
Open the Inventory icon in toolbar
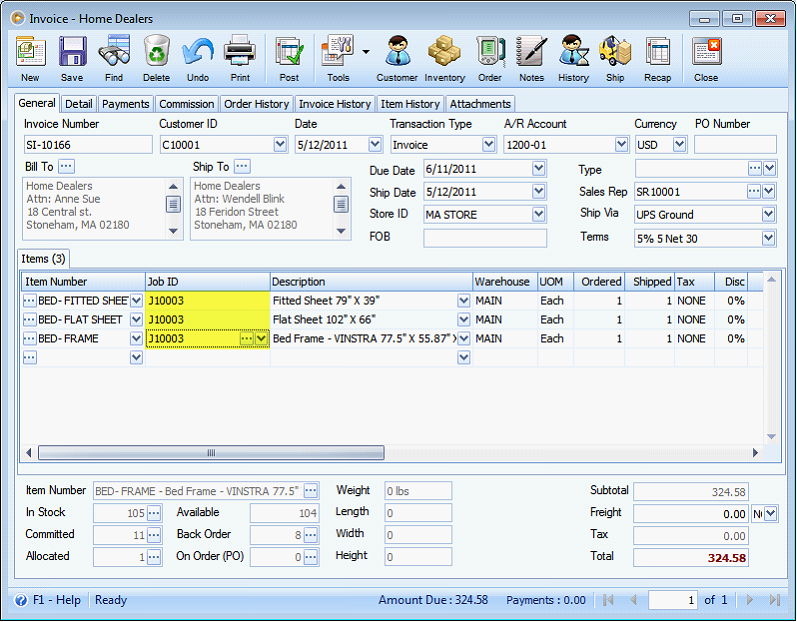(x=444, y=51)
